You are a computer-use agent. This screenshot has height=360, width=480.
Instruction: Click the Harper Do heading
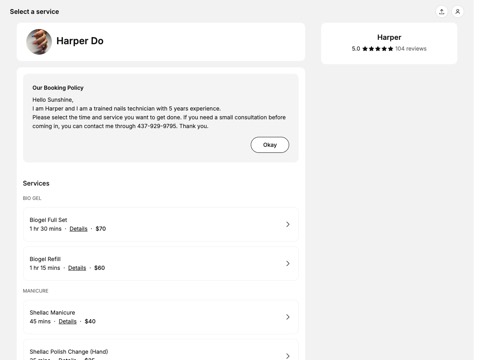[80, 41]
